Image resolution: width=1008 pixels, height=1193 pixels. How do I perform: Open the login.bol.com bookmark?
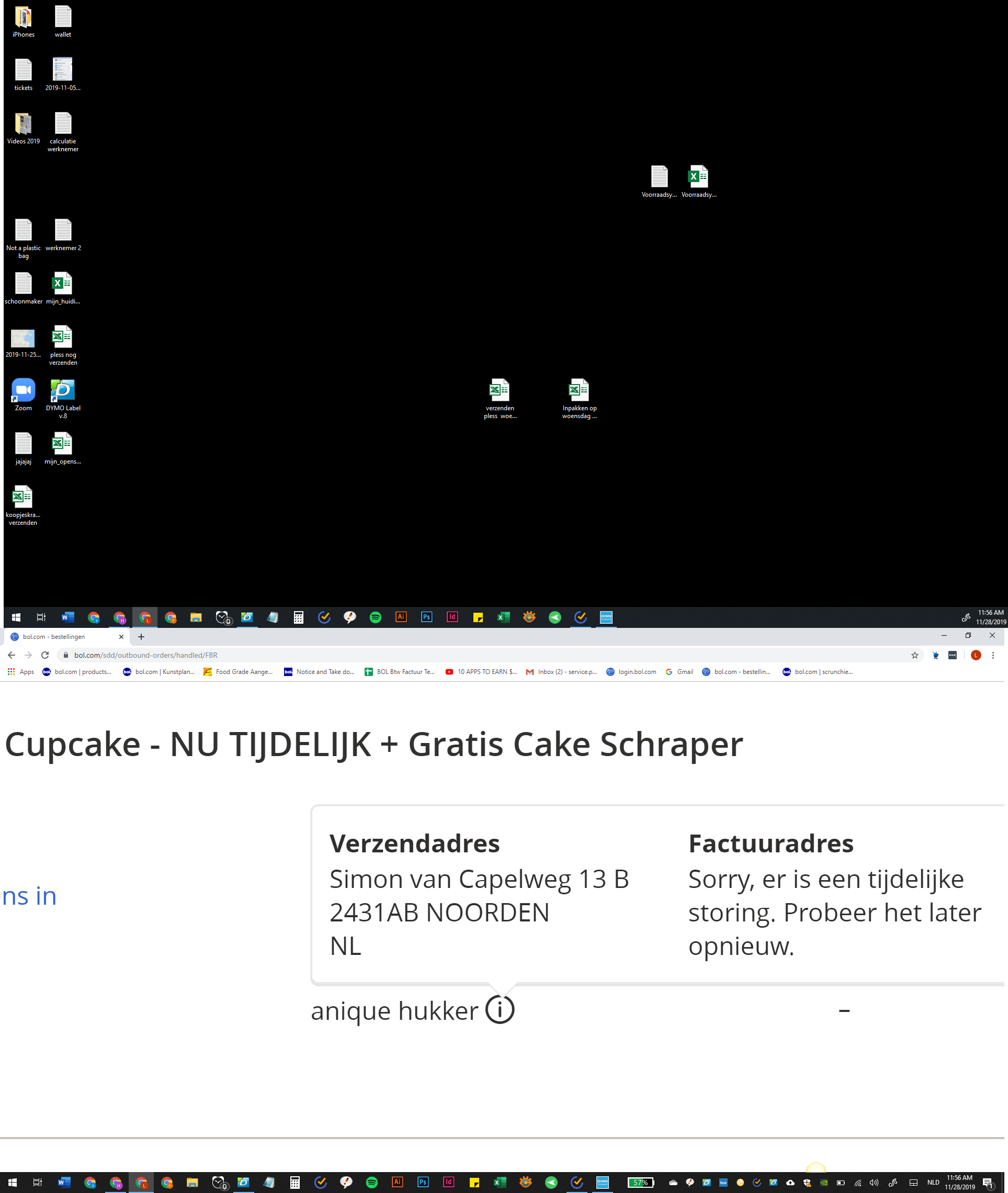tap(631, 672)
